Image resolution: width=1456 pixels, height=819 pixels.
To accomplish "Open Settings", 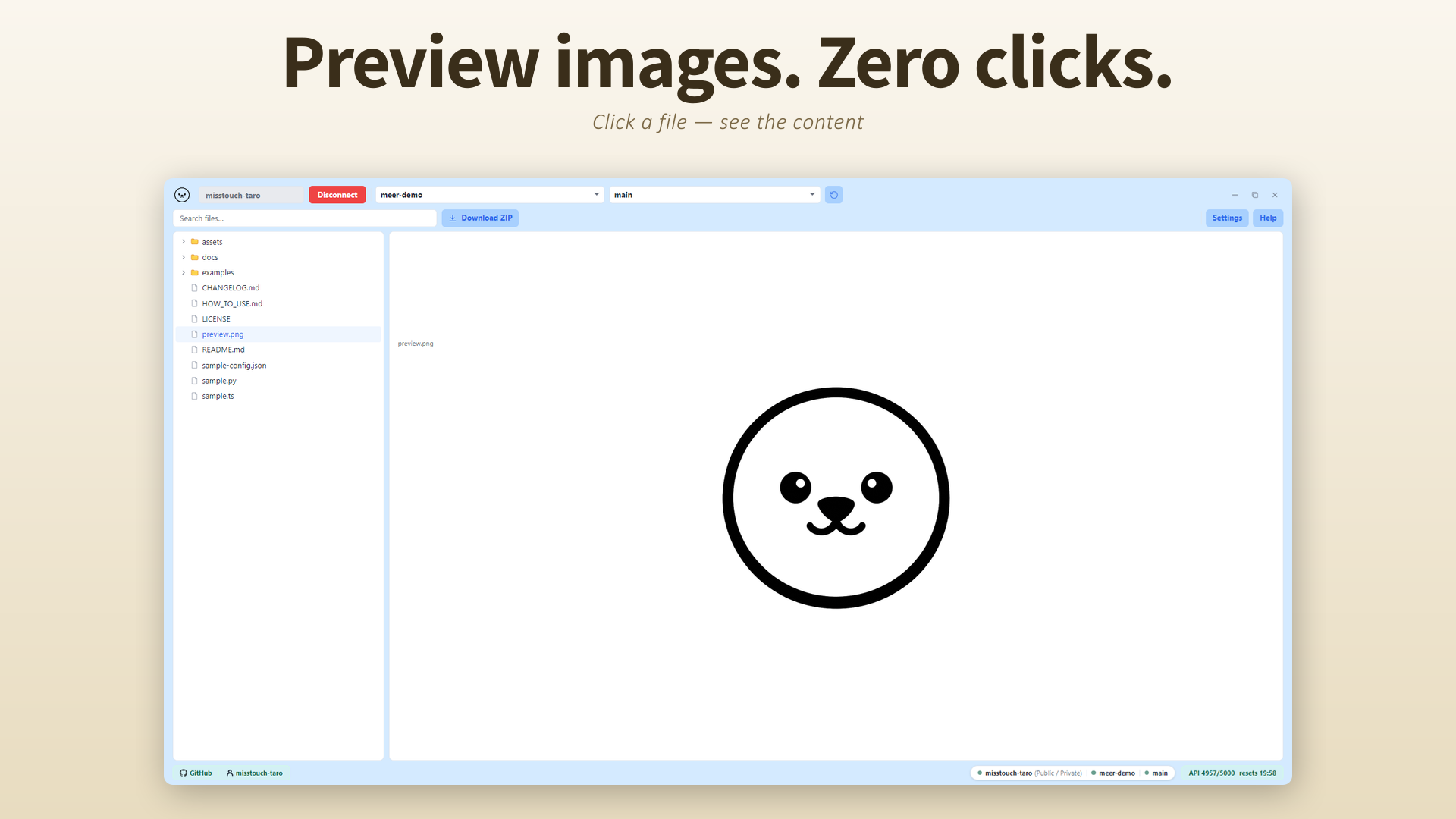I will pos(1227,218).
